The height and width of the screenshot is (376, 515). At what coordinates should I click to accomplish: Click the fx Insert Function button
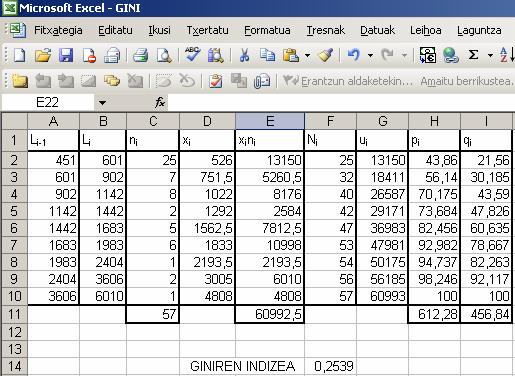[160, 102]
